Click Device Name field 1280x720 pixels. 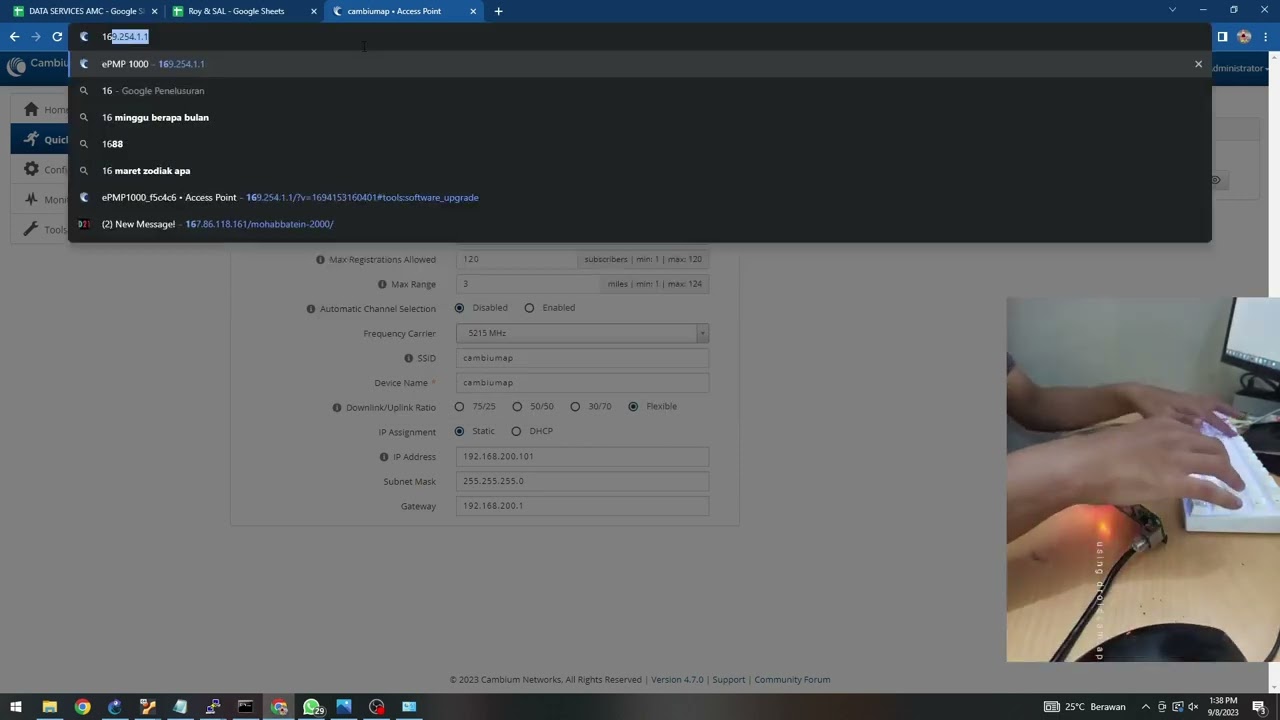pos(582,382)
